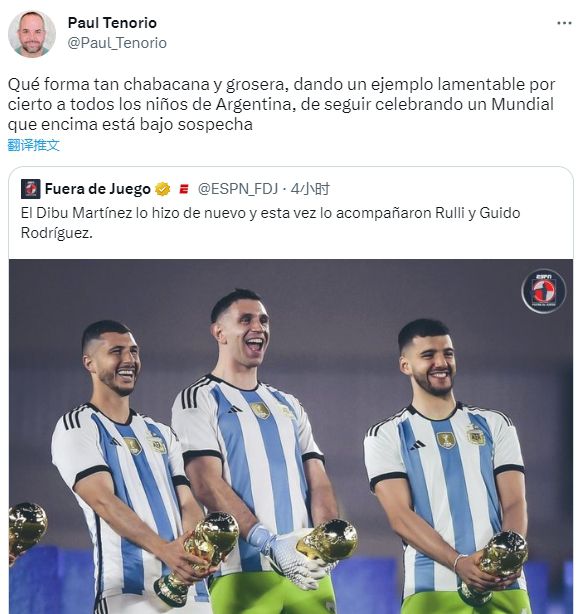Click the Paul Tenorio display name
This screenshot has height=614, width=588.
pos(112,23)
